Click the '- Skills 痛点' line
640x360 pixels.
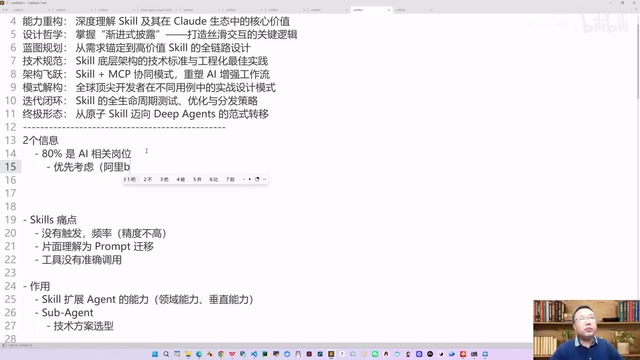[x=50, y=220]
